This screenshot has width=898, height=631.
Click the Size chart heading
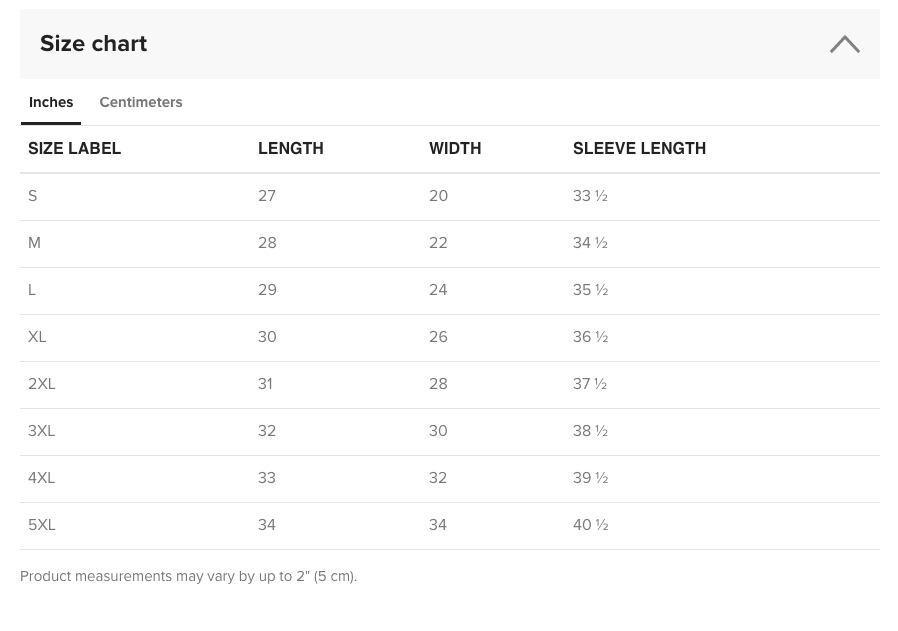tap(93, 44)
